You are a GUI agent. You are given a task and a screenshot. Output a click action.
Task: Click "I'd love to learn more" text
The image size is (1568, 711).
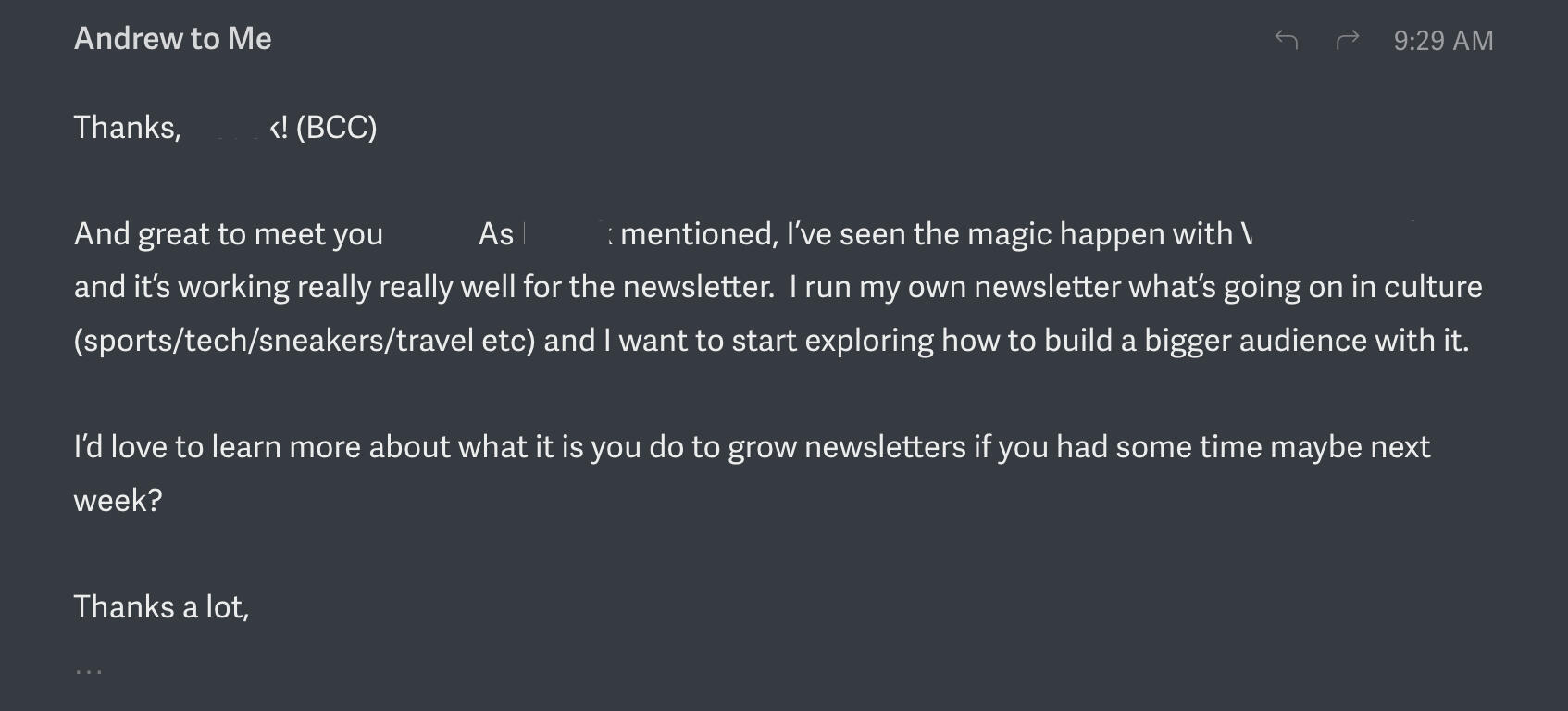point(218,447)
